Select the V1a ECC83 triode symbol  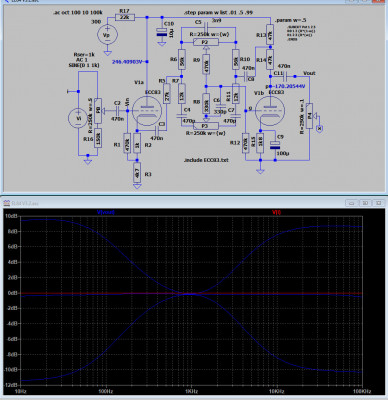pos(147,110)
